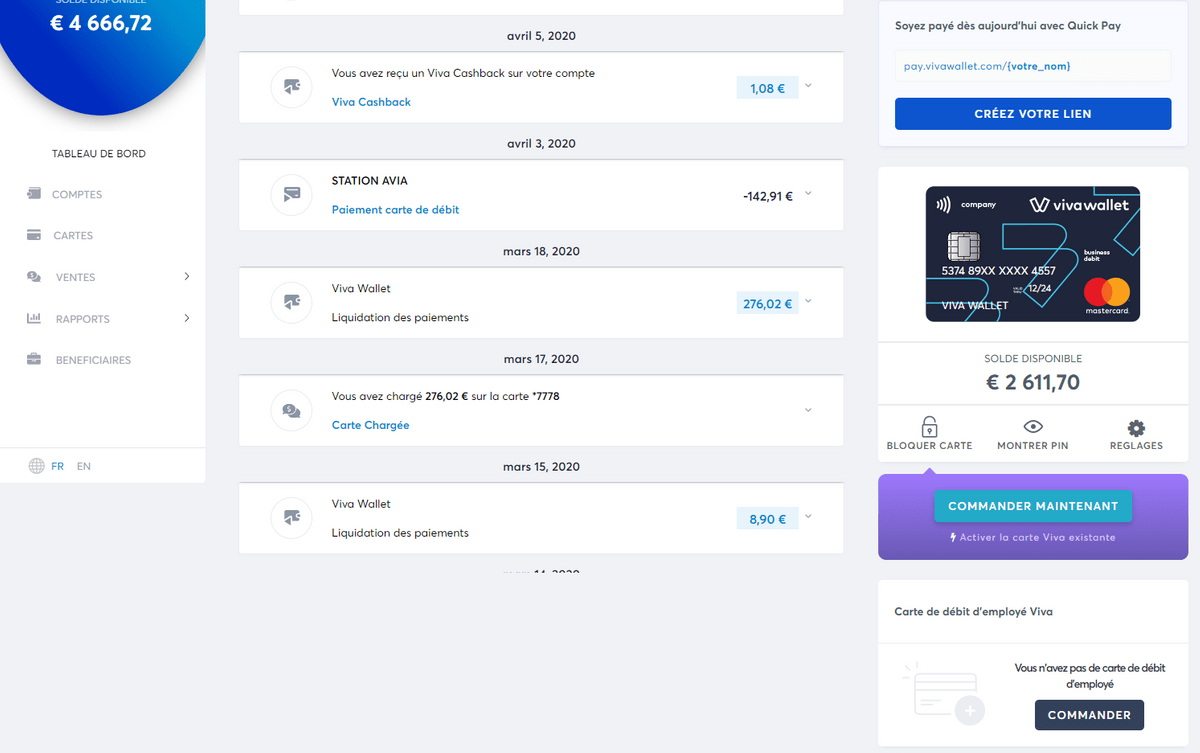Expand the Viva Cashback 1,08 € transaction
1200x753 pixels.
808,85
